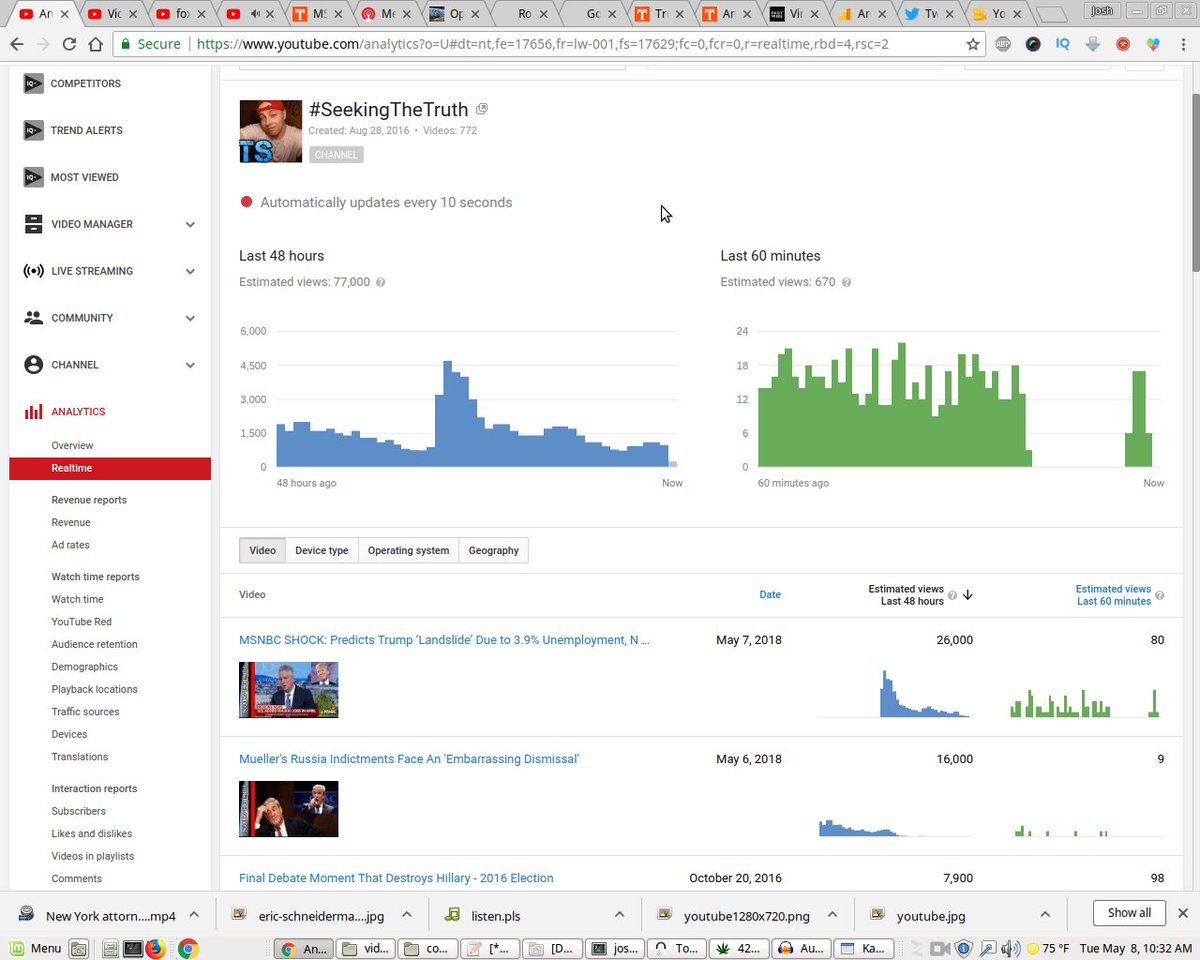Viewport: 1200px width, 960px height.
Task: Click help icon in Last 60 minutes column header
Action: (x=1160, y=596)
